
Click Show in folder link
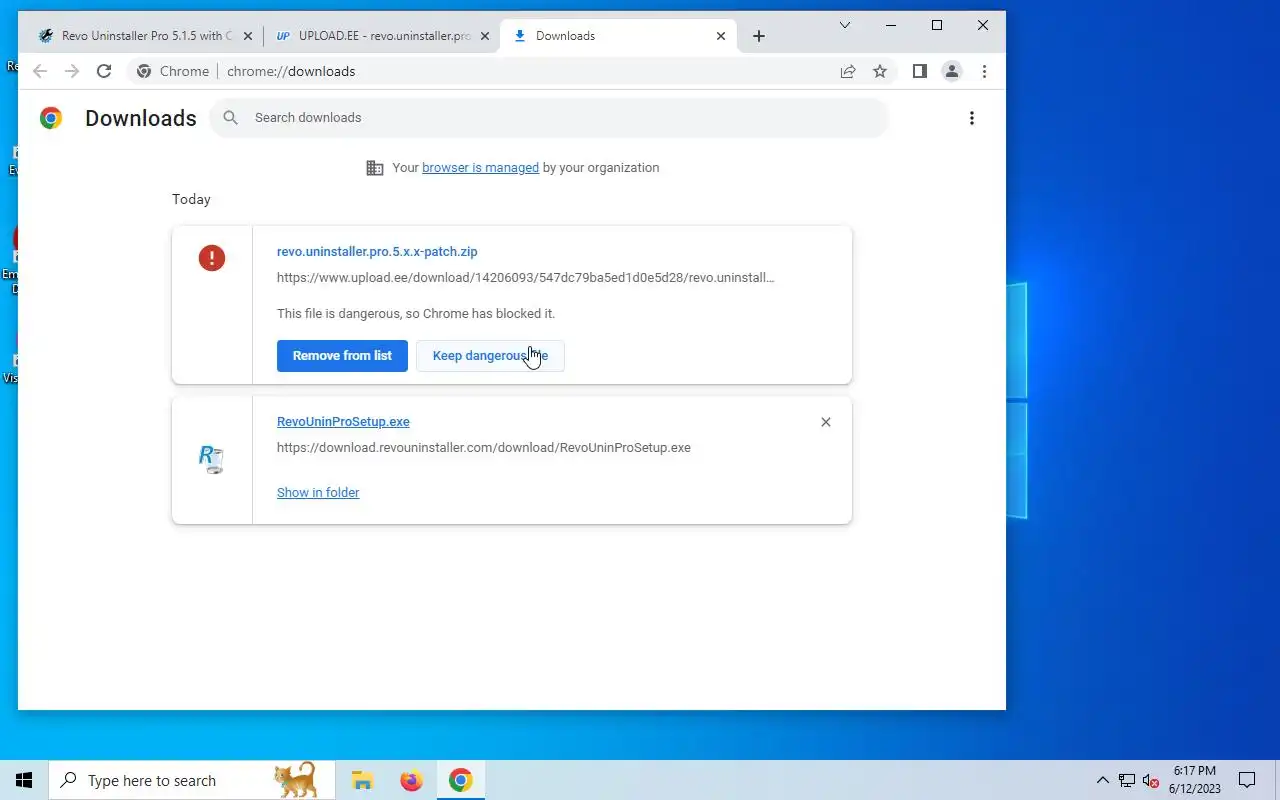pos(318,492)
